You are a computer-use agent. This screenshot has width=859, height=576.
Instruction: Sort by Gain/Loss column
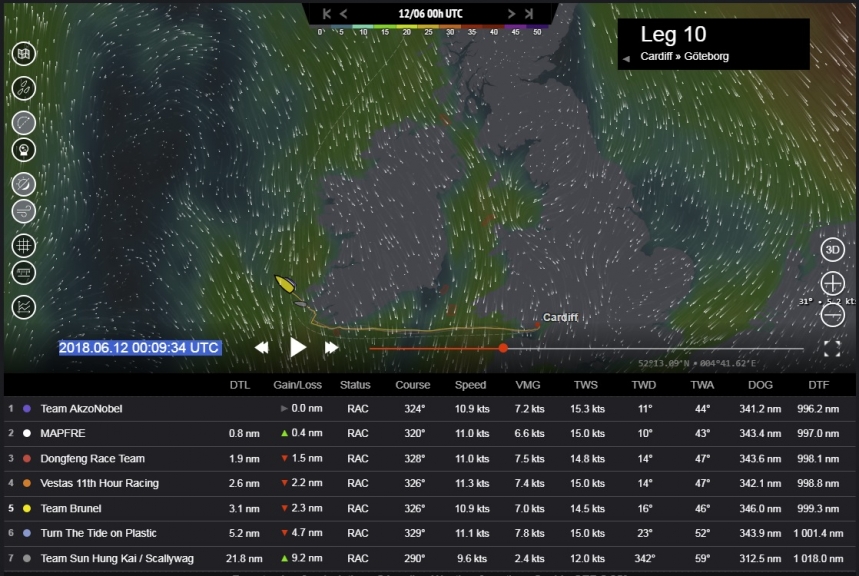click(x=297, y=385)
